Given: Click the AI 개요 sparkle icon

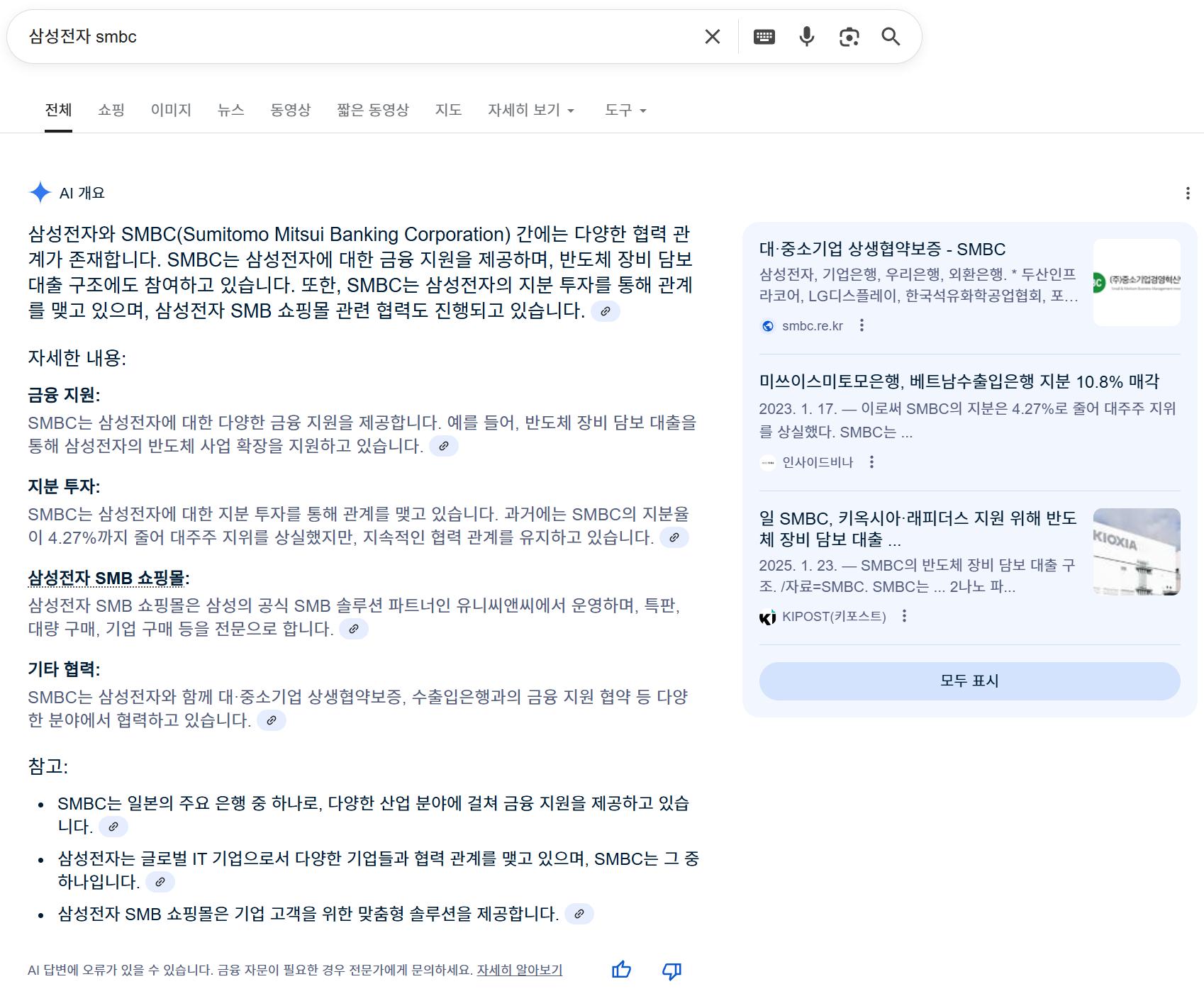Looking at the screenshot, I should (x=40, y=193).
